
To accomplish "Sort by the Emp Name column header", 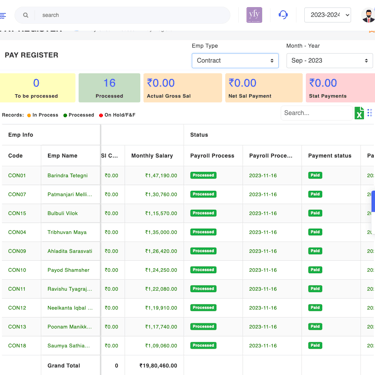I will coord(62,156).
